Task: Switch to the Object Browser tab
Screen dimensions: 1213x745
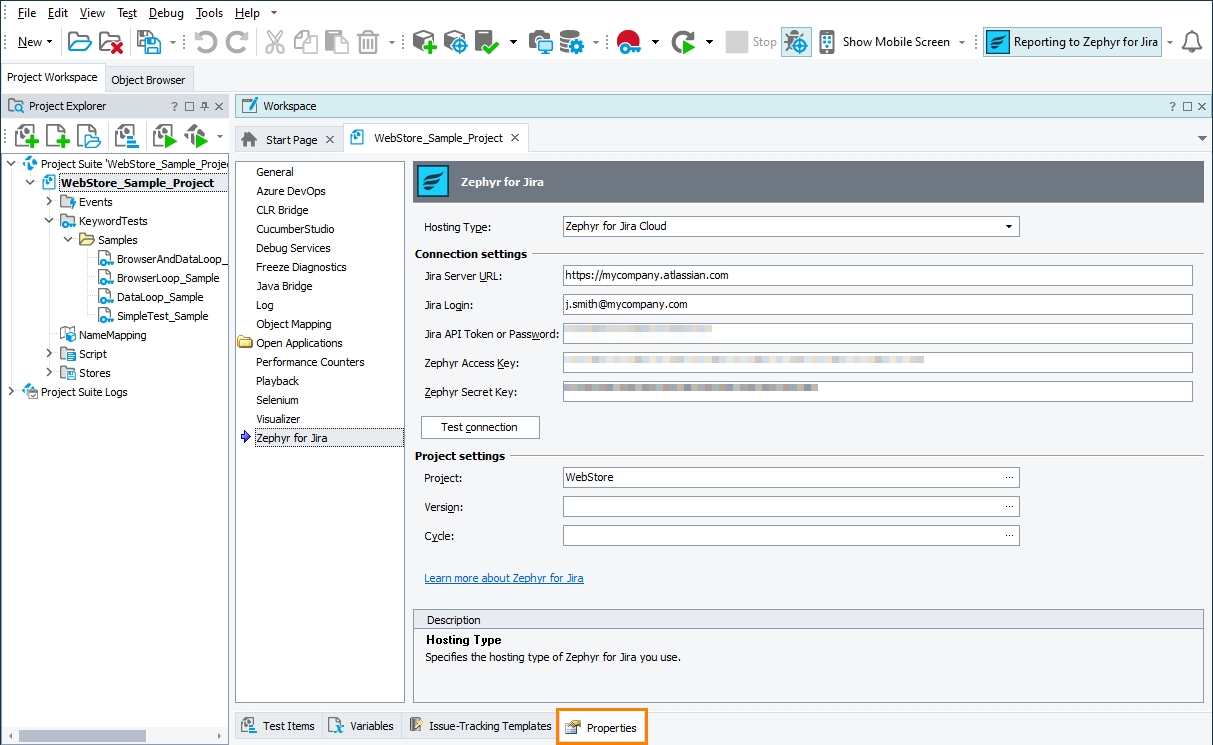Action: (148, 80)
